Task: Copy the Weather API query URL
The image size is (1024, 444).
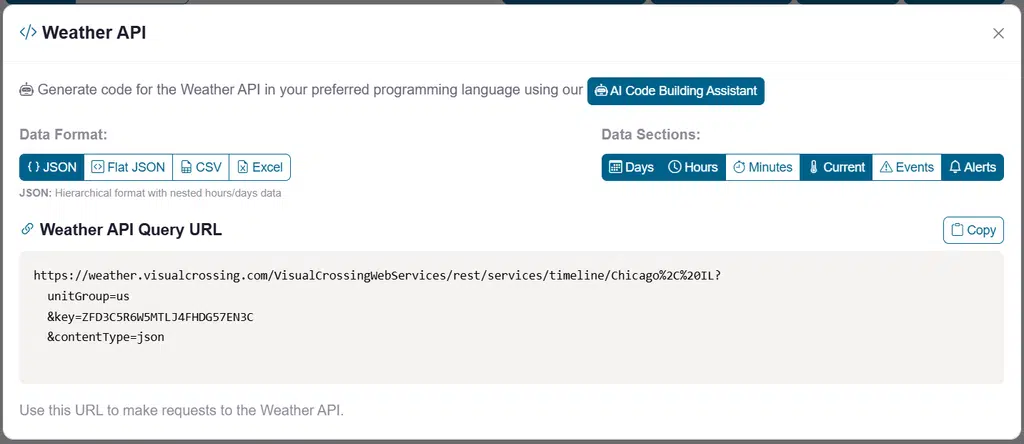Action: click(x=973, y=230)
